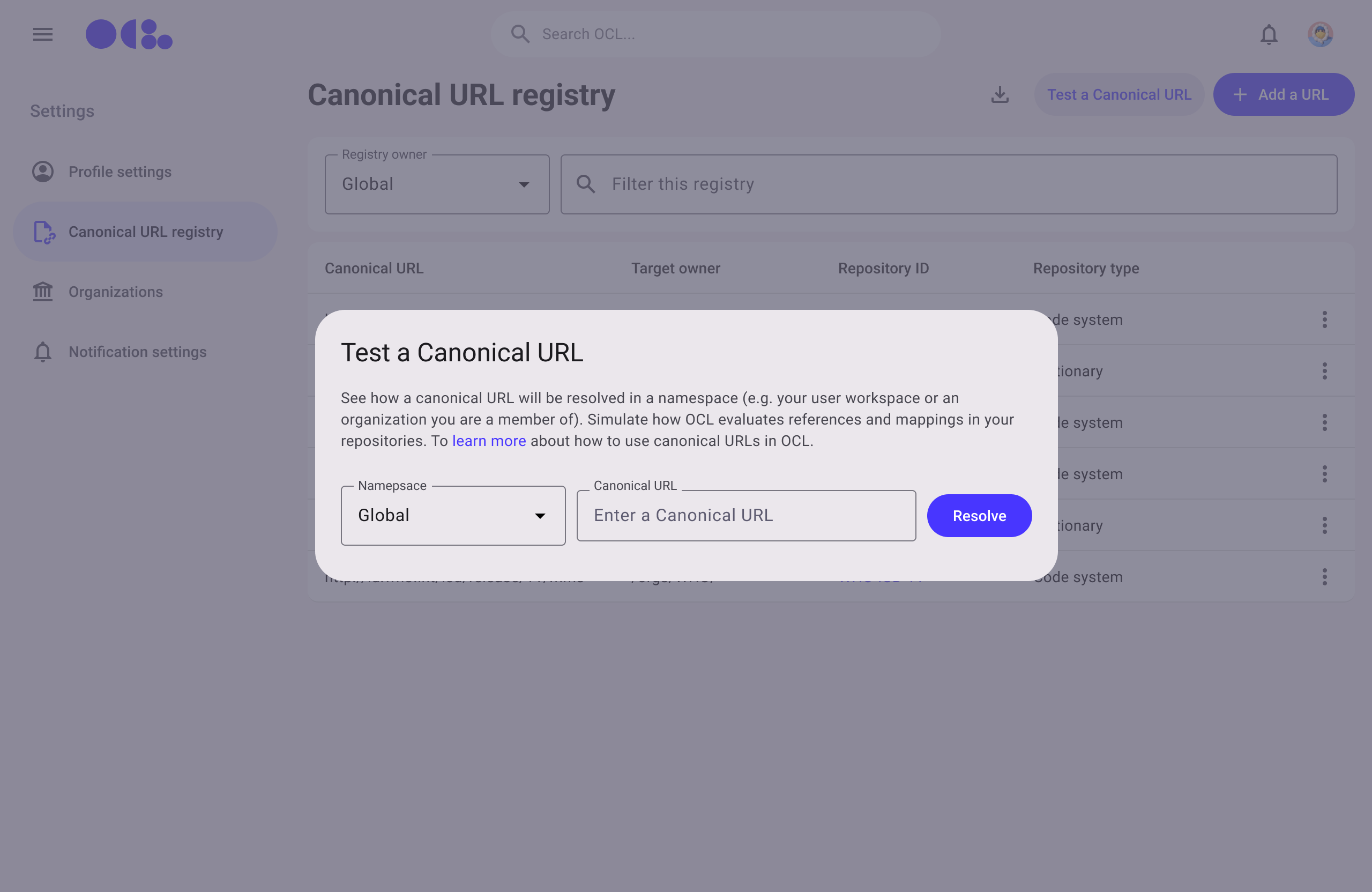
Task: Expand the Registry owner dropdown
Action: tap(436, 184)
